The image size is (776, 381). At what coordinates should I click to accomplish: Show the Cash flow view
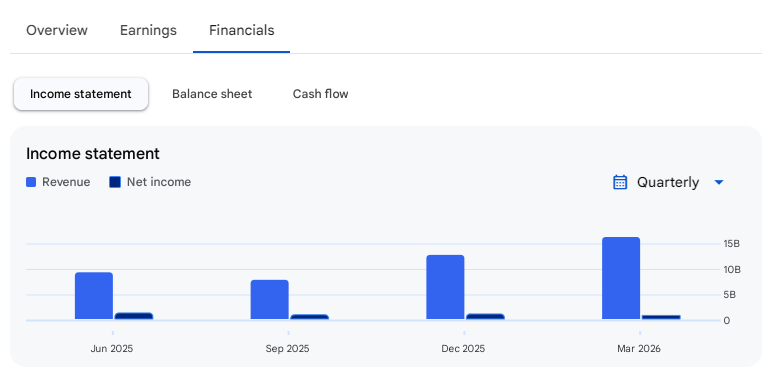(320, 94)
